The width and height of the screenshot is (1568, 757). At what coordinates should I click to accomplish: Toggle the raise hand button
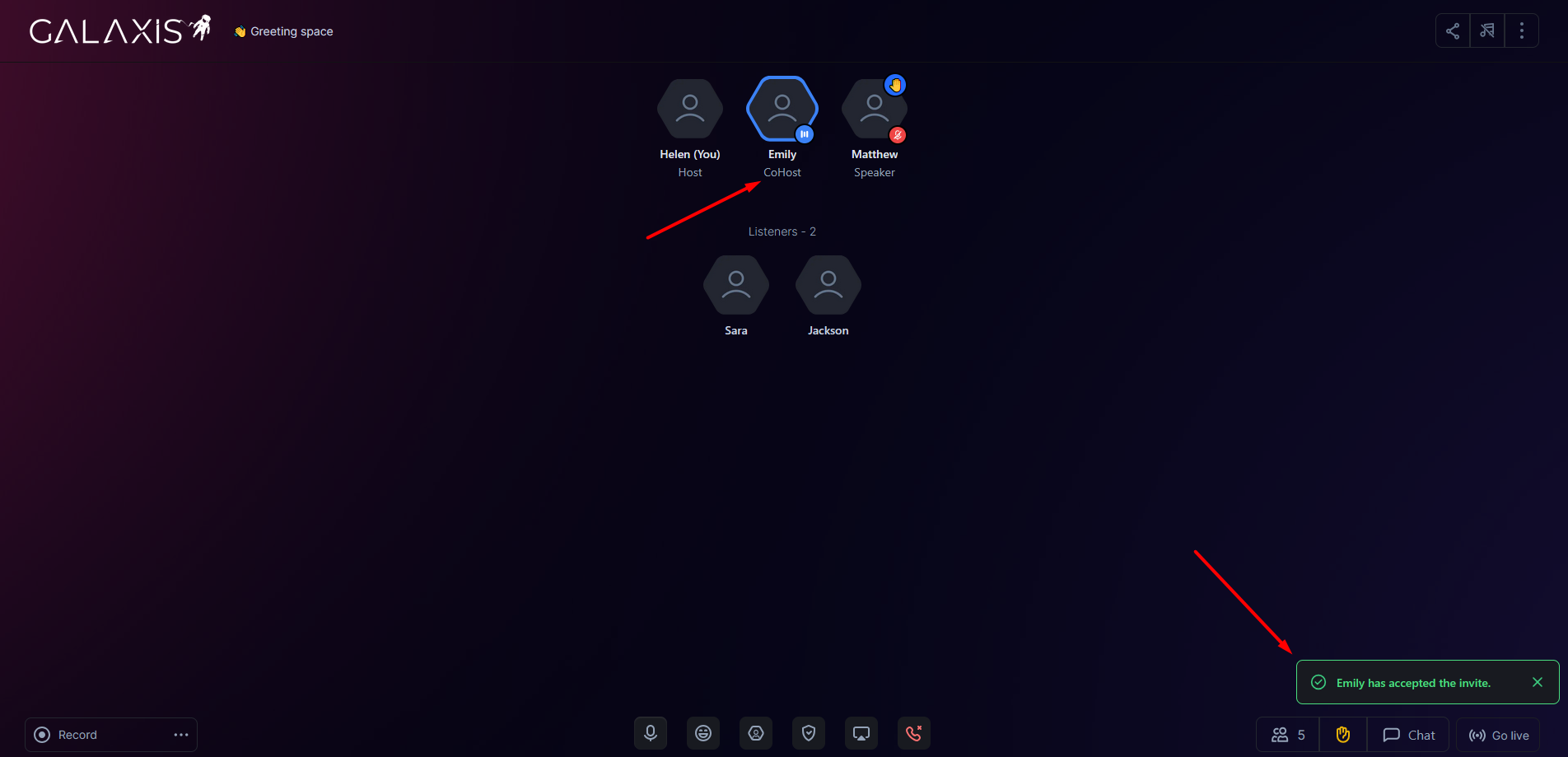tap(1343, 735)
